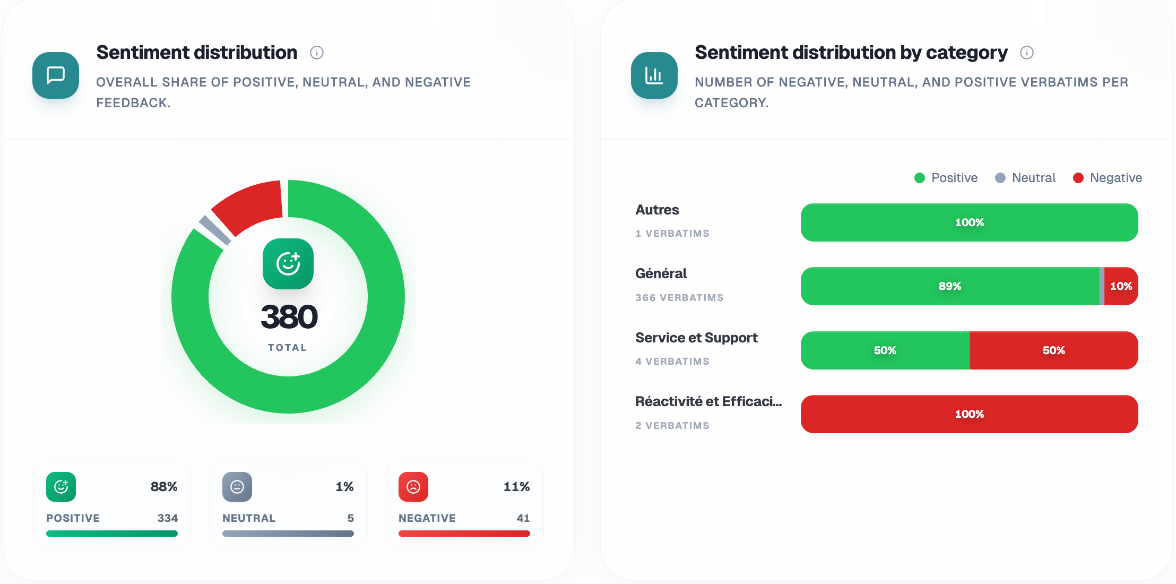Click the gray Neutral progress bar

point(288,534)
